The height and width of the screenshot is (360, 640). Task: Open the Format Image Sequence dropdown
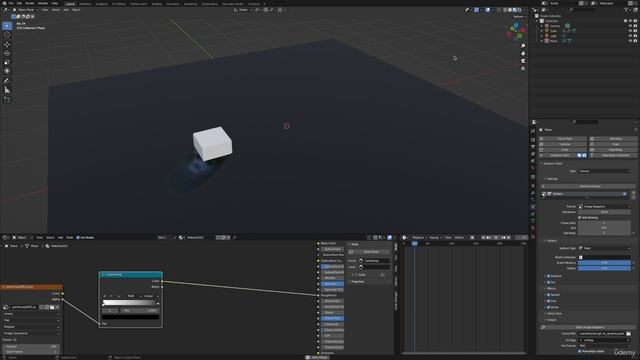pyautogui.click(x=604, y=207)
